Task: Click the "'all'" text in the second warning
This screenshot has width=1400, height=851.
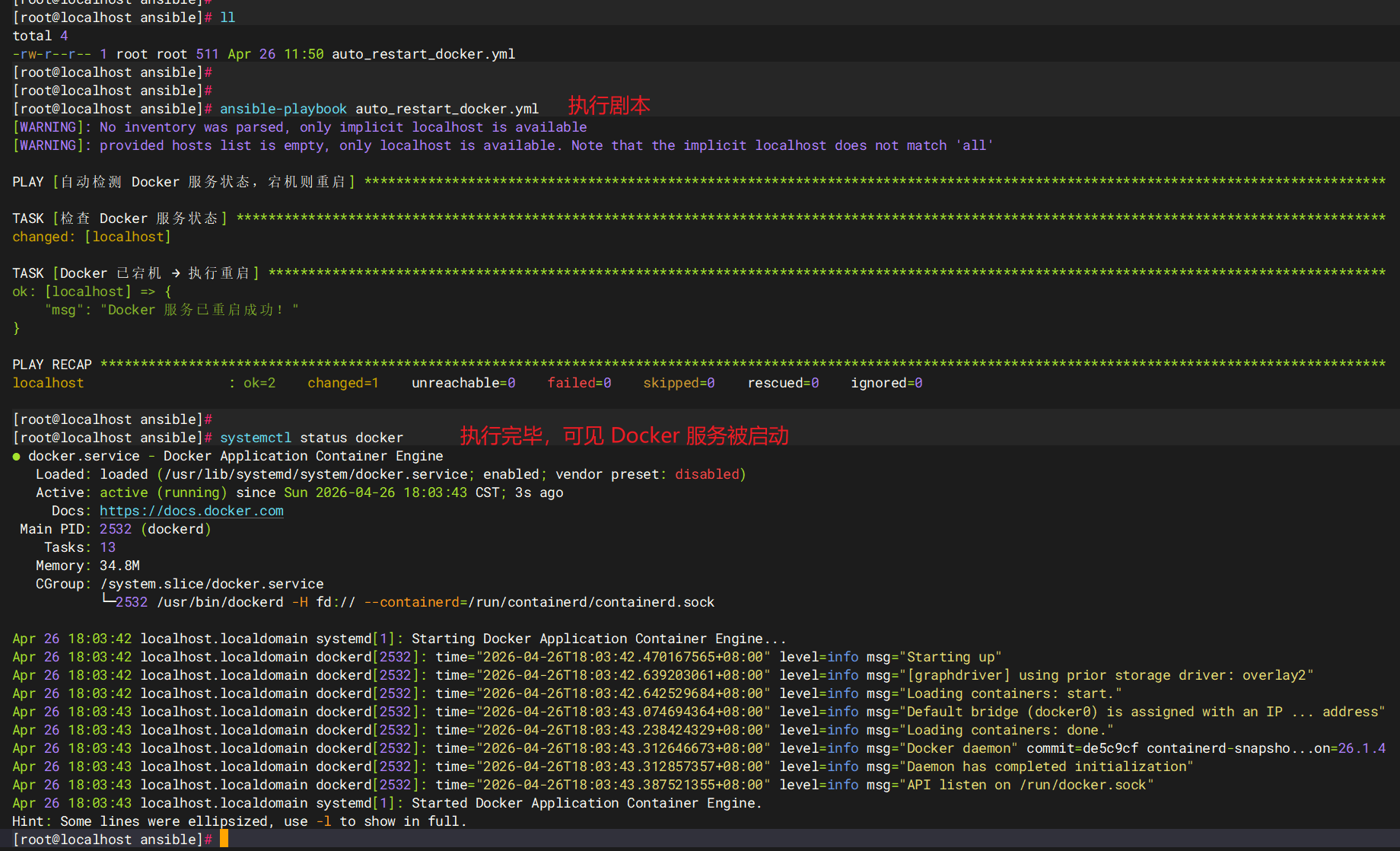Action: coord(975,145)
